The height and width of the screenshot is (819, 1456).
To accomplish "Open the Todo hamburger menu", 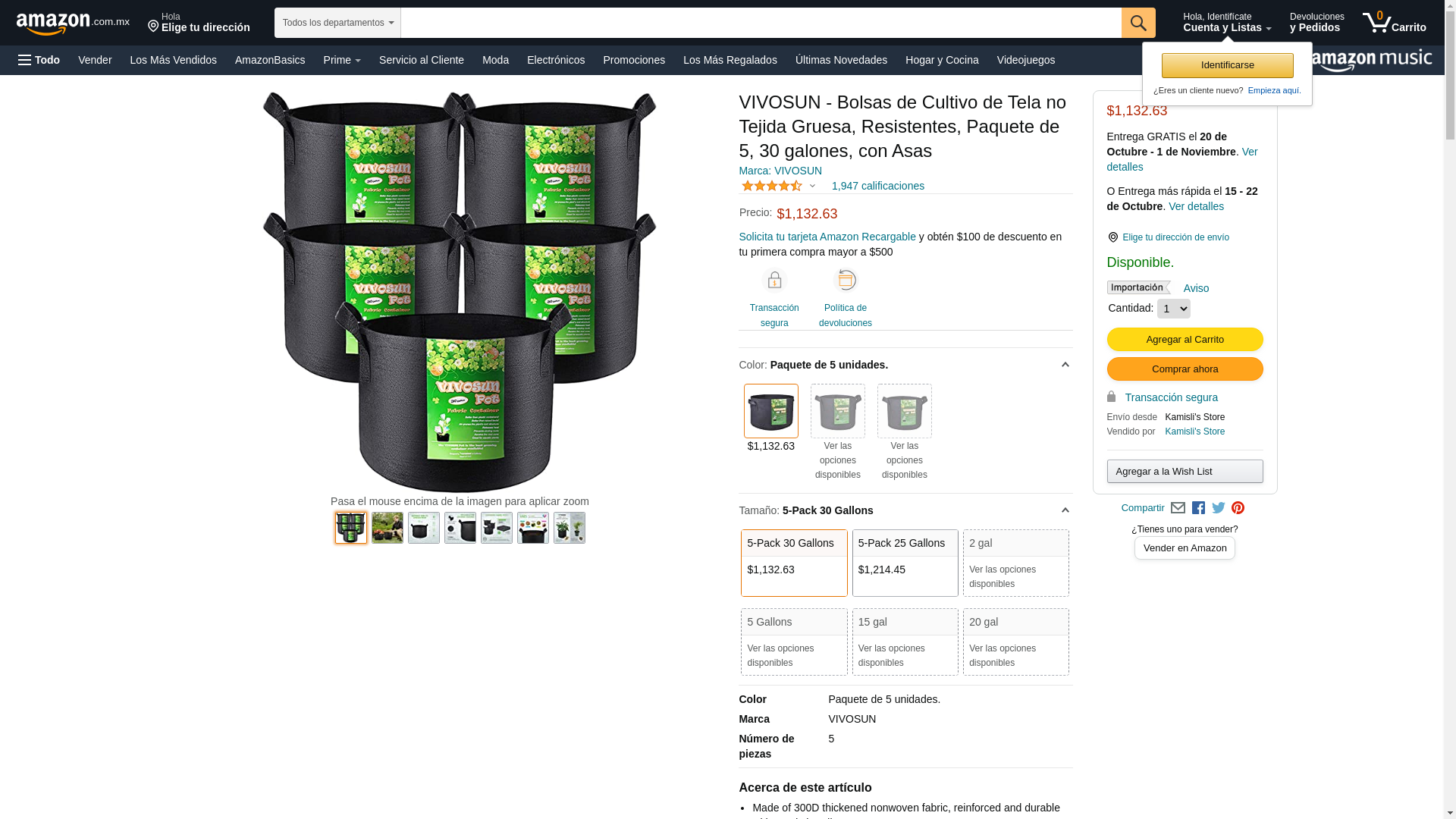I will [x=39, y=60].
